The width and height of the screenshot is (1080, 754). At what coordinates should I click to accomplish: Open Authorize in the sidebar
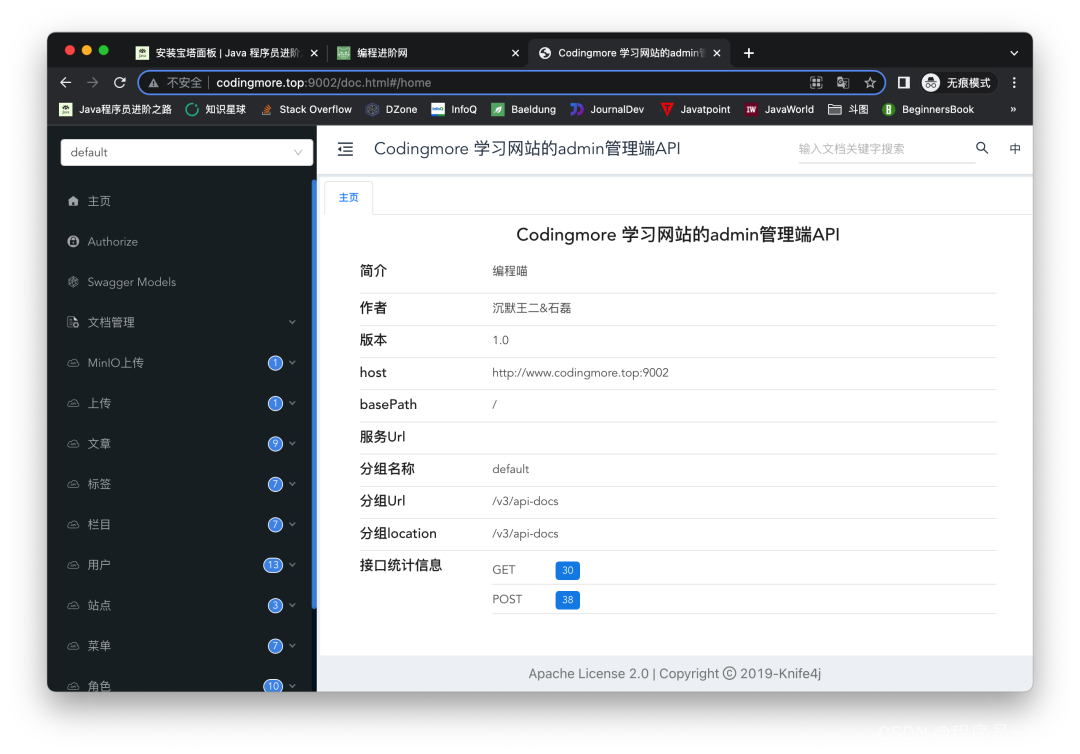click(x=112, y=242)
